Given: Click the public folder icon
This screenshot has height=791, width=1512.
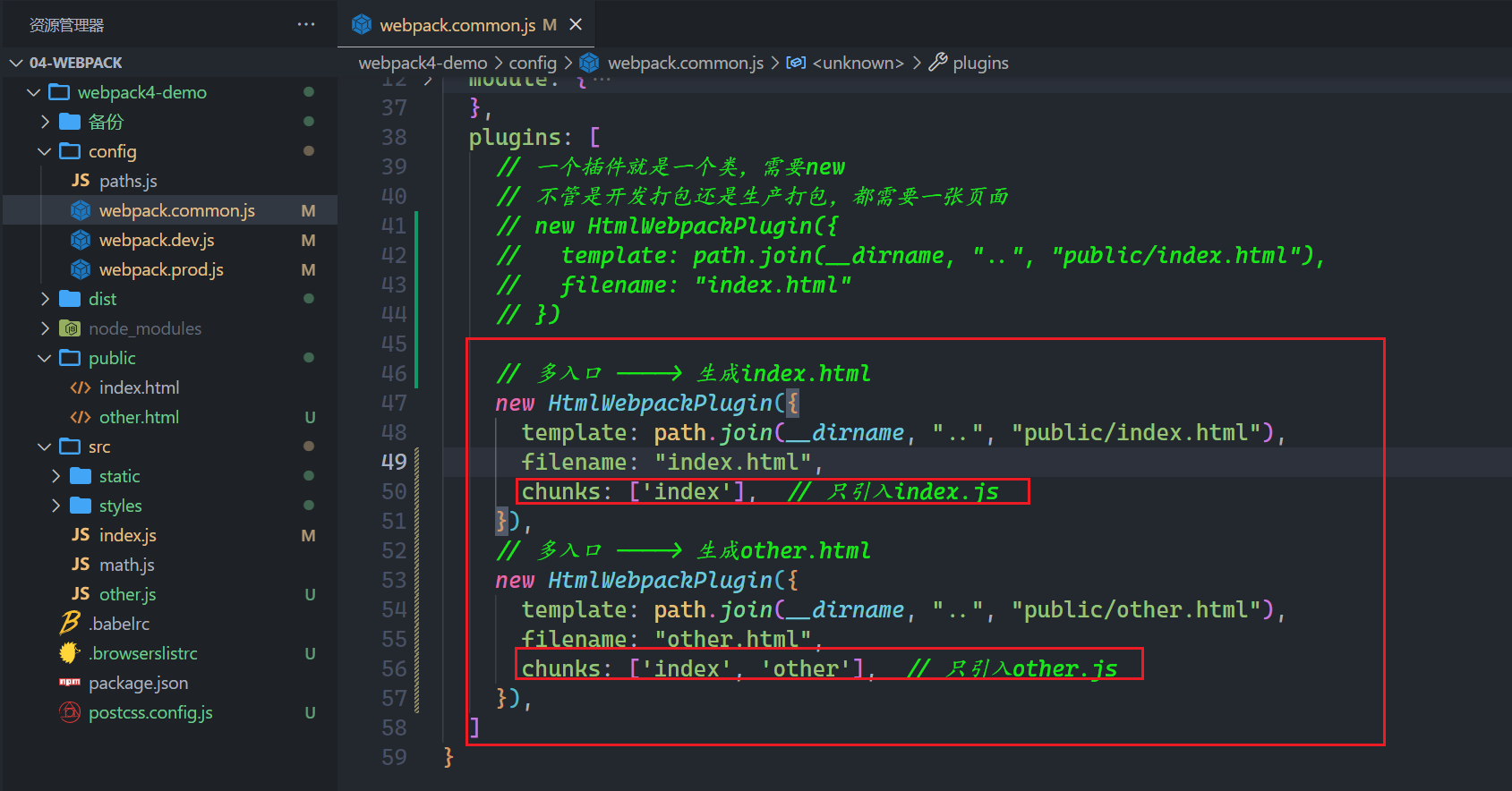Looking at the screenshot, I should [70, 358].
